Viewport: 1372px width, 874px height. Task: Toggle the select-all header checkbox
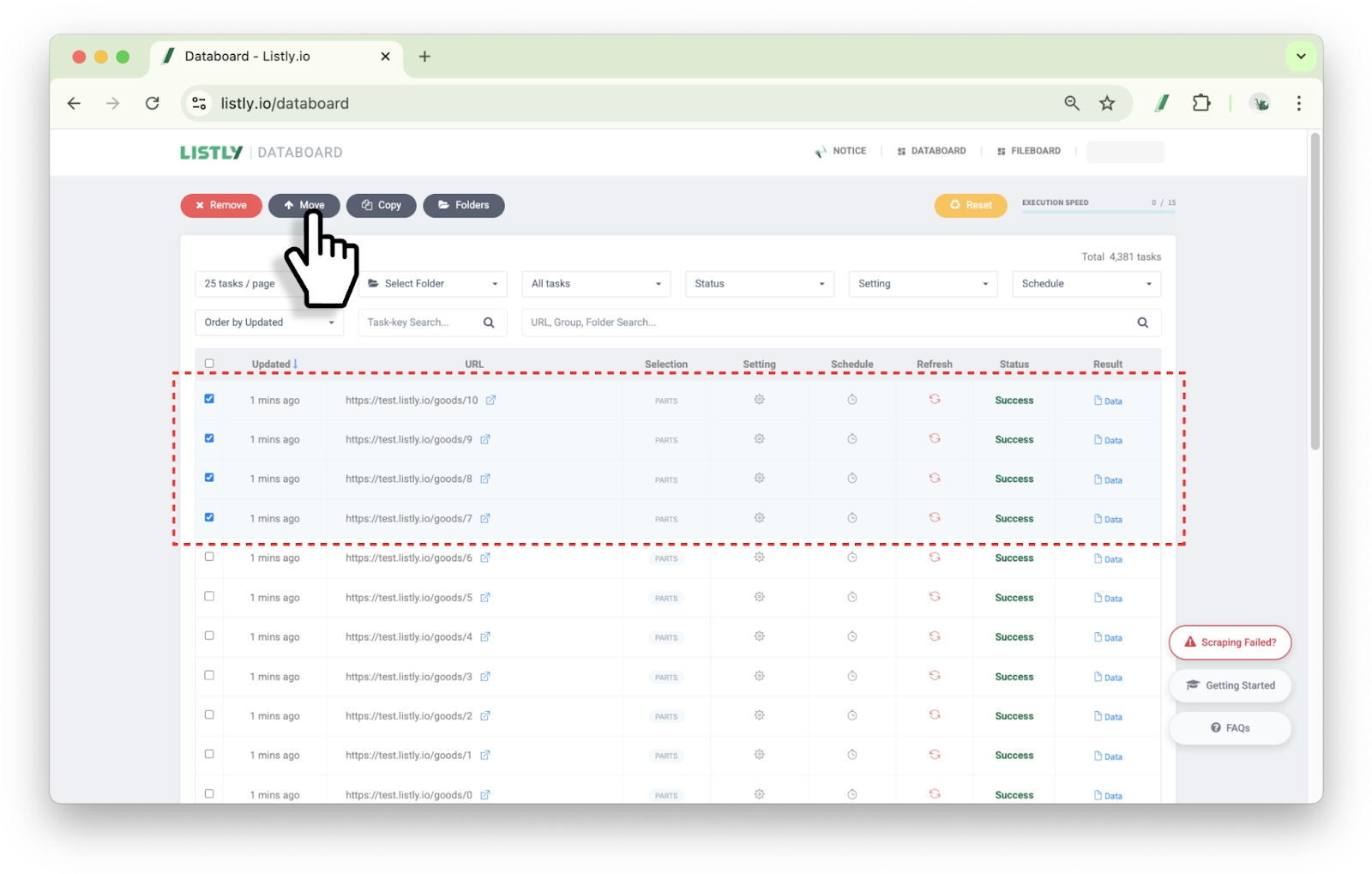pos(209,364)
